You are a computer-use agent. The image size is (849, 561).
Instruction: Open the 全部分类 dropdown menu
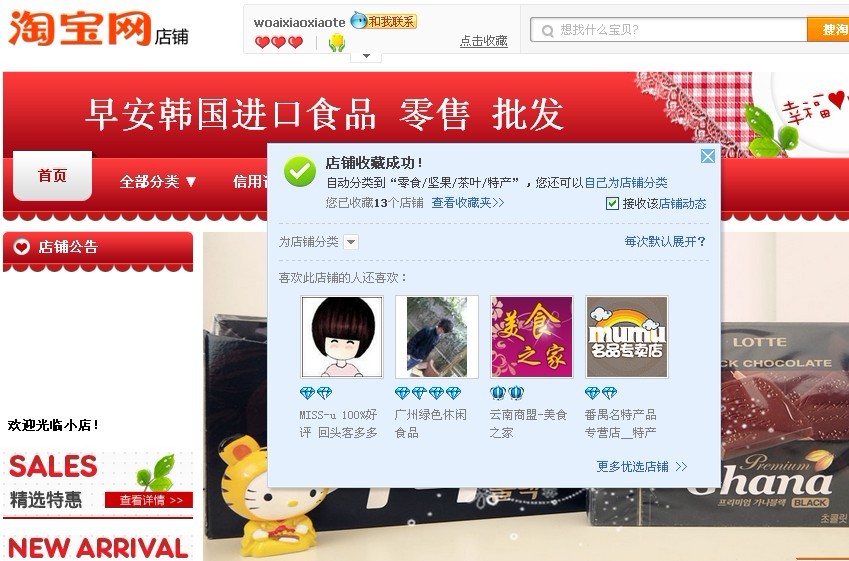click(158, 181)
